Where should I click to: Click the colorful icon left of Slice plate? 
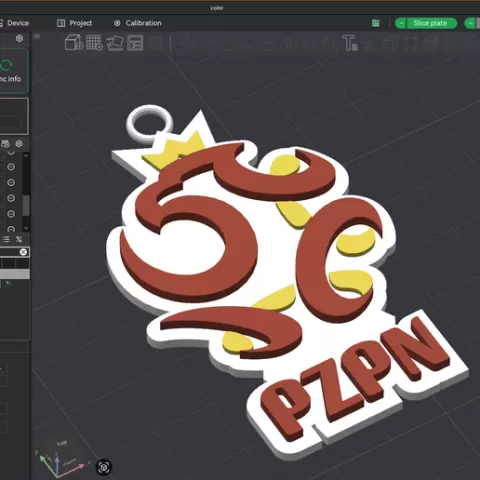376,23
